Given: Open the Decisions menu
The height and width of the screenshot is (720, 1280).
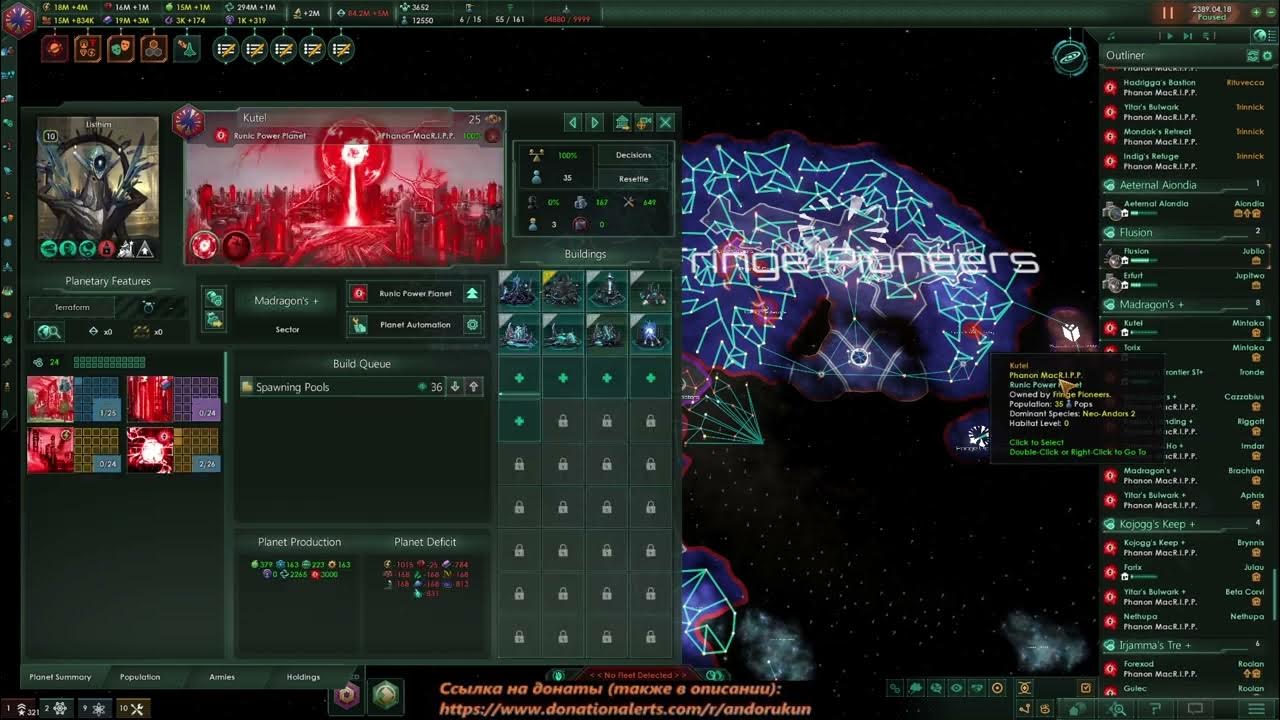Looking at the screenshot, I should tap(633, 155).
